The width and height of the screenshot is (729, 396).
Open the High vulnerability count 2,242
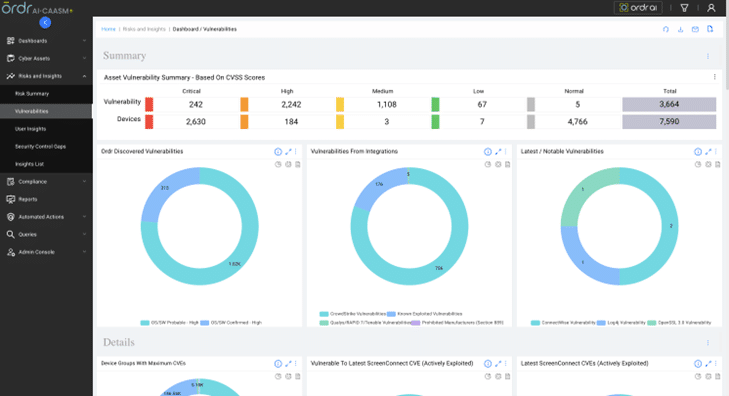(x=292, y=105)
